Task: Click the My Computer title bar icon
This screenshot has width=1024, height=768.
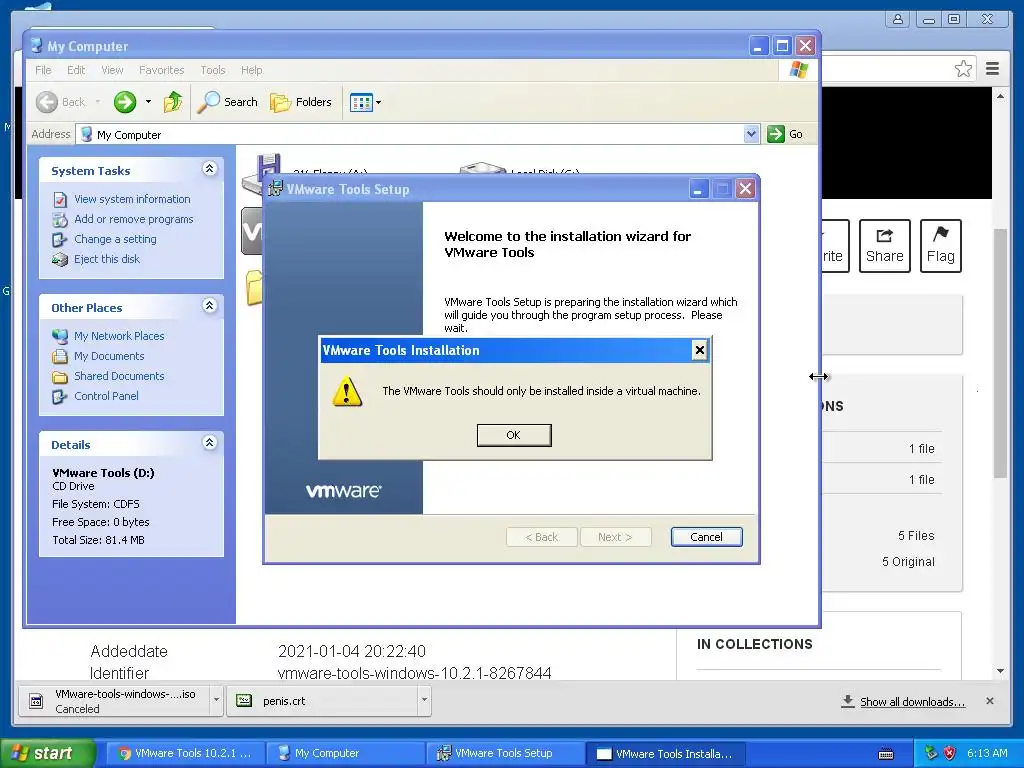Action: click(37, 46)
